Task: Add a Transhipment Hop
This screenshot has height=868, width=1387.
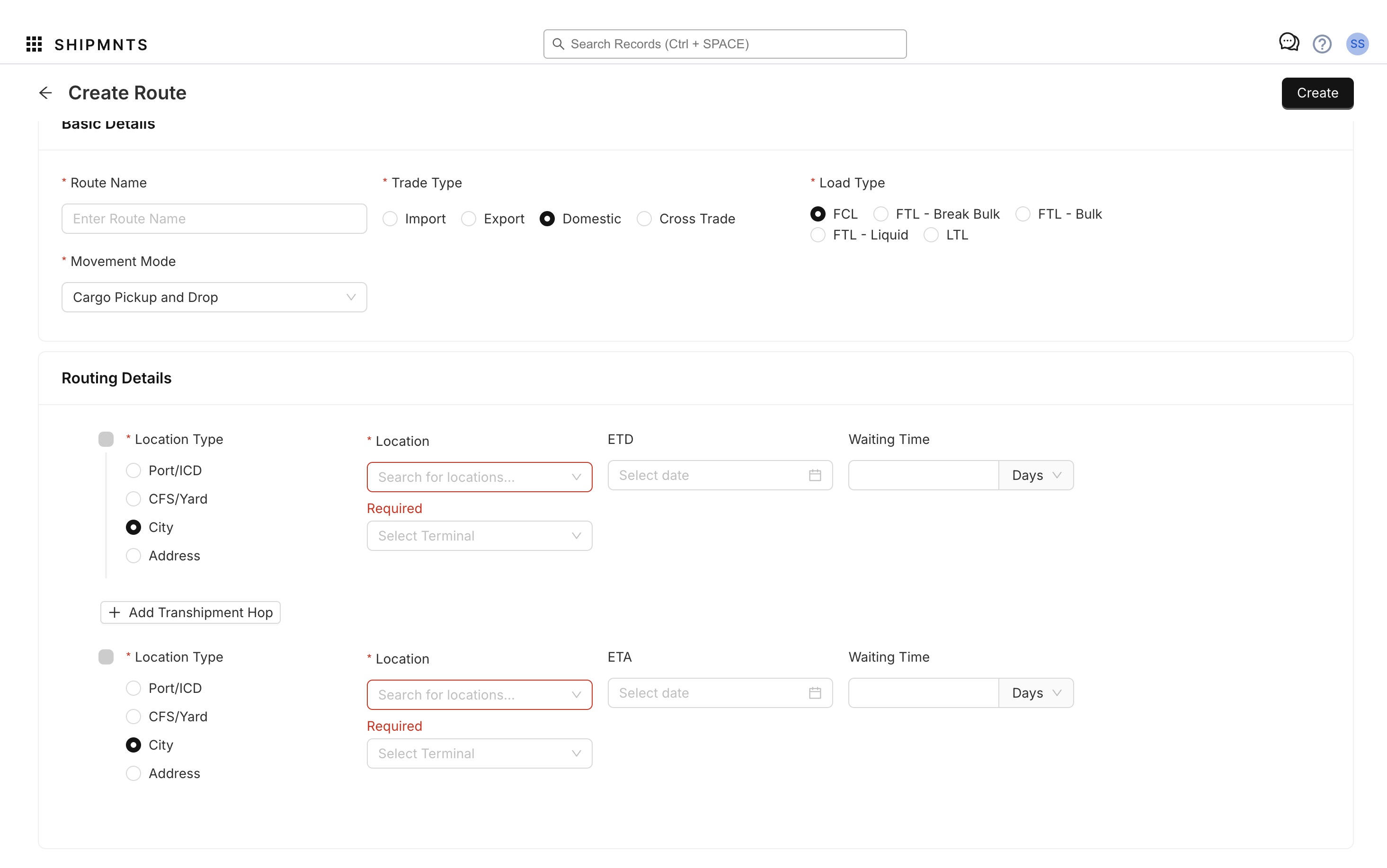Action: (x=190, y=612)
